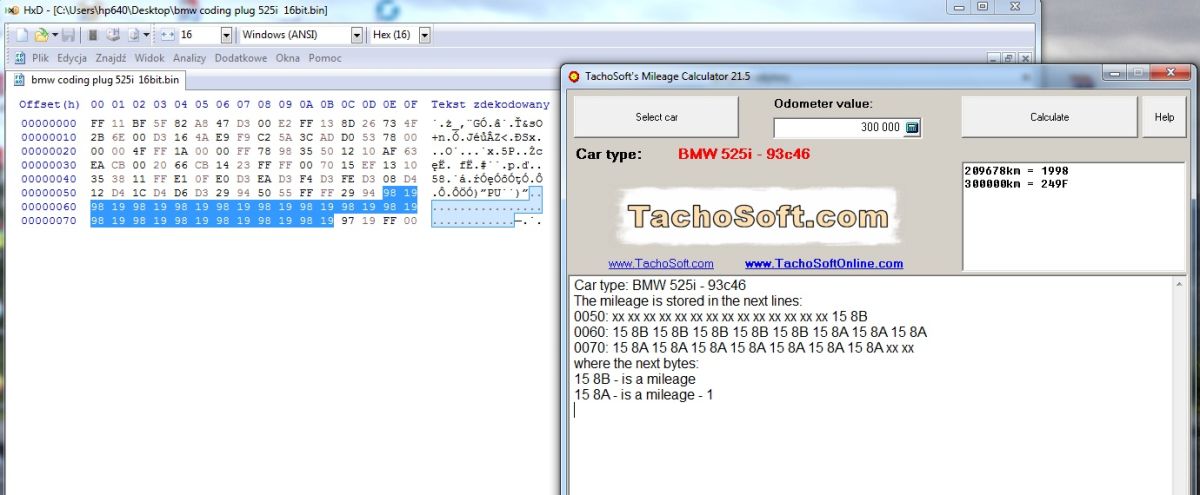This screenshot has width=1200, height=495.
Task: Open the Widok menu
Action: 149,58
